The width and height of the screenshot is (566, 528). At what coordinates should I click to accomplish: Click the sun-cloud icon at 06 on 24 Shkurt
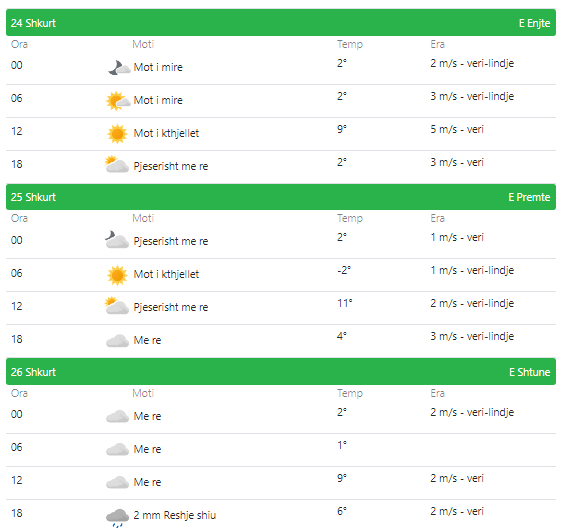(x=118, y=101)
